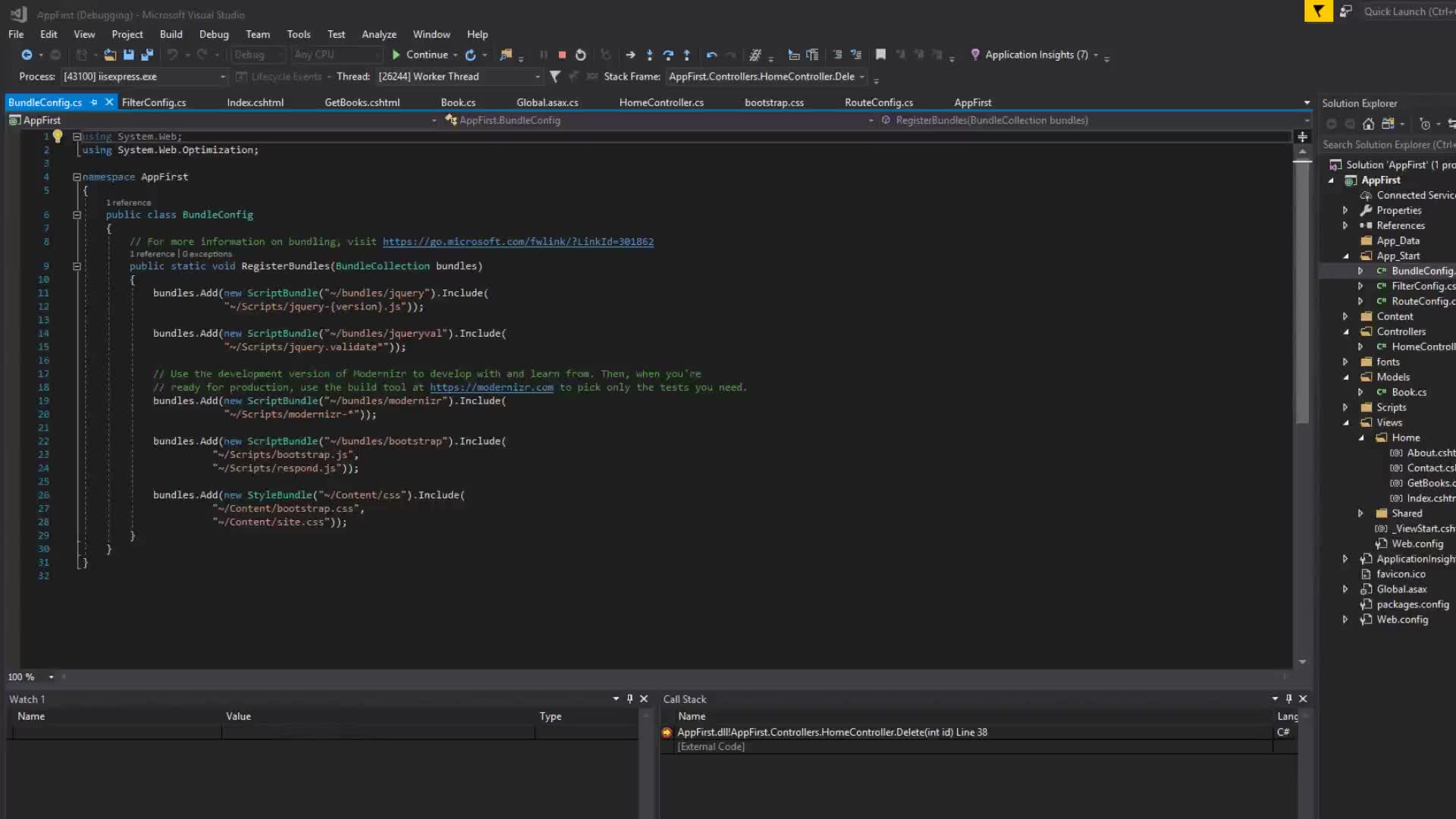Click the Navigate Backward arrow icon

pyautogui.click(x=27, y=55)
